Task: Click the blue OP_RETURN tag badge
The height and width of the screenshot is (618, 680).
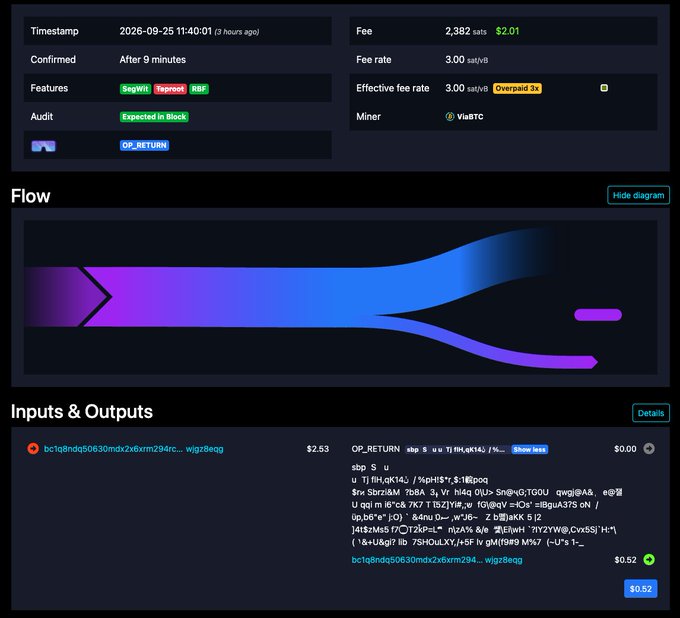Action: click(x=144, y=145)
